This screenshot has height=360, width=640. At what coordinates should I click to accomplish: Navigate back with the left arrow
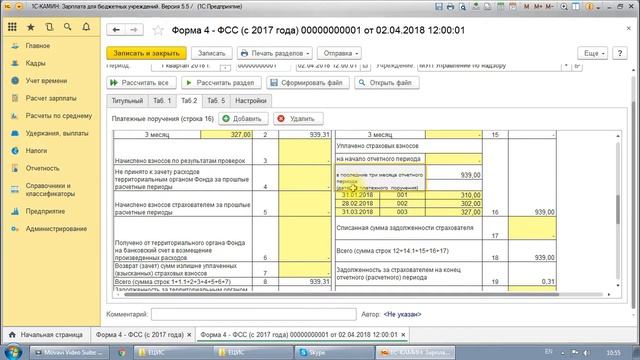point(116,30)
